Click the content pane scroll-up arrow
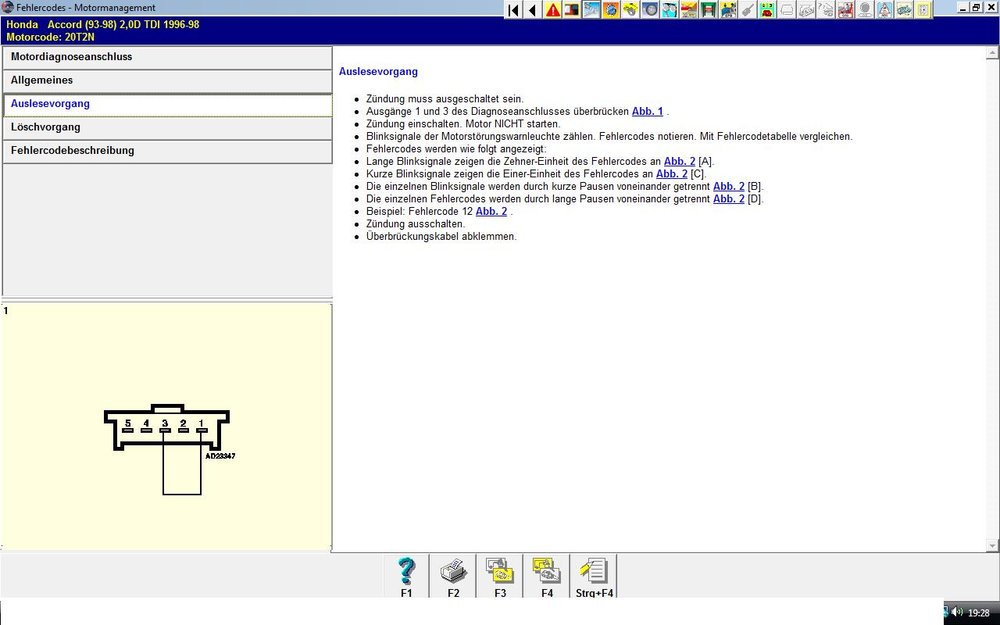The height and width of the screenshot is (625, 1000). 992,53
